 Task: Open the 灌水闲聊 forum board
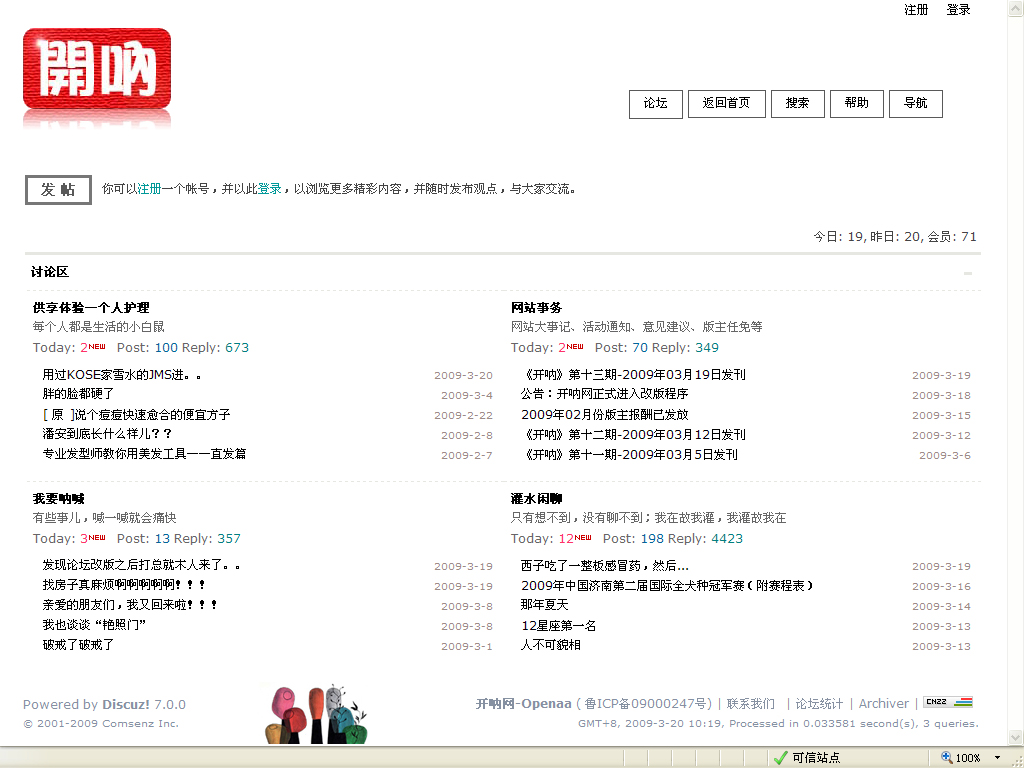[x=536, y=498]
